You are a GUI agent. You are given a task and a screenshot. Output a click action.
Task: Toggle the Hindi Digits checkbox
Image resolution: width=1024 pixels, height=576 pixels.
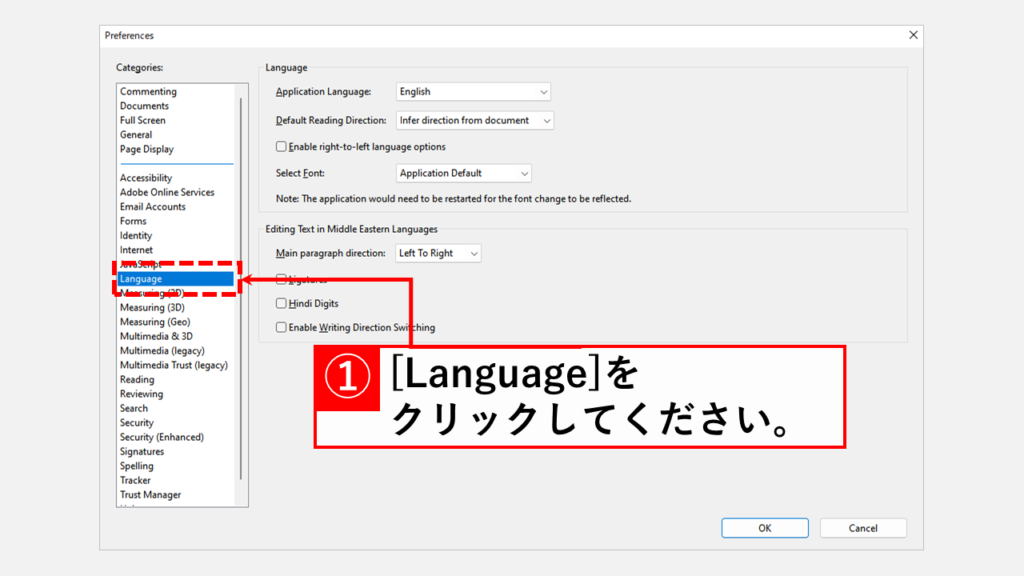[x=281, y=303]
